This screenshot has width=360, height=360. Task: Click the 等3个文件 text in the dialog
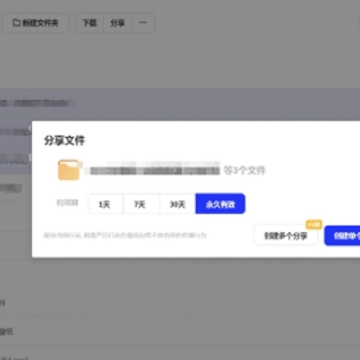pos(244,171)
